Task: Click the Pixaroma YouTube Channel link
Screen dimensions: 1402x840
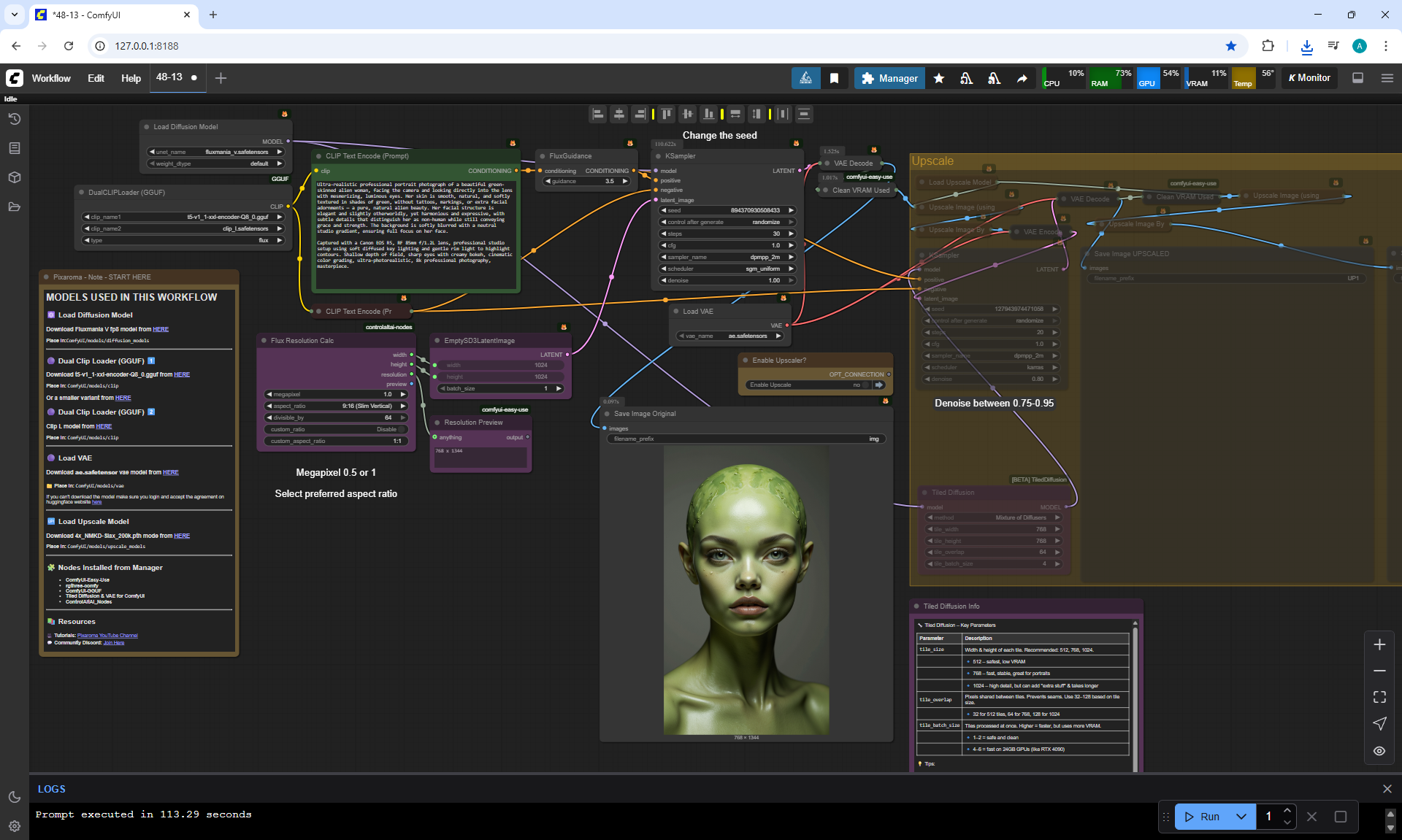Action: tap(107, 636)
